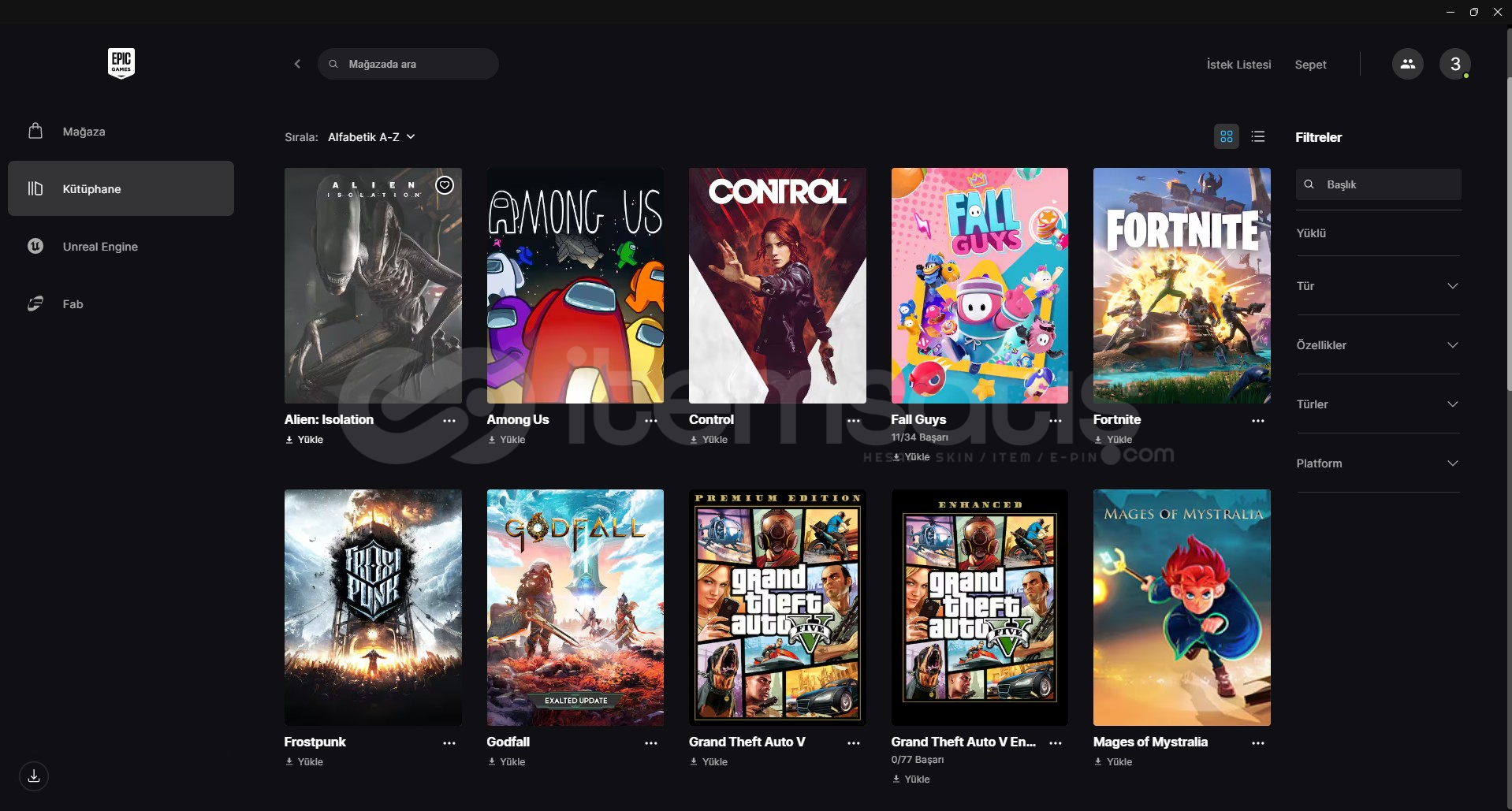Install Alien: Isolation with Yükle
Image resolution: width=1512 pixels, height=811 pixels.
tap(304, 440)
